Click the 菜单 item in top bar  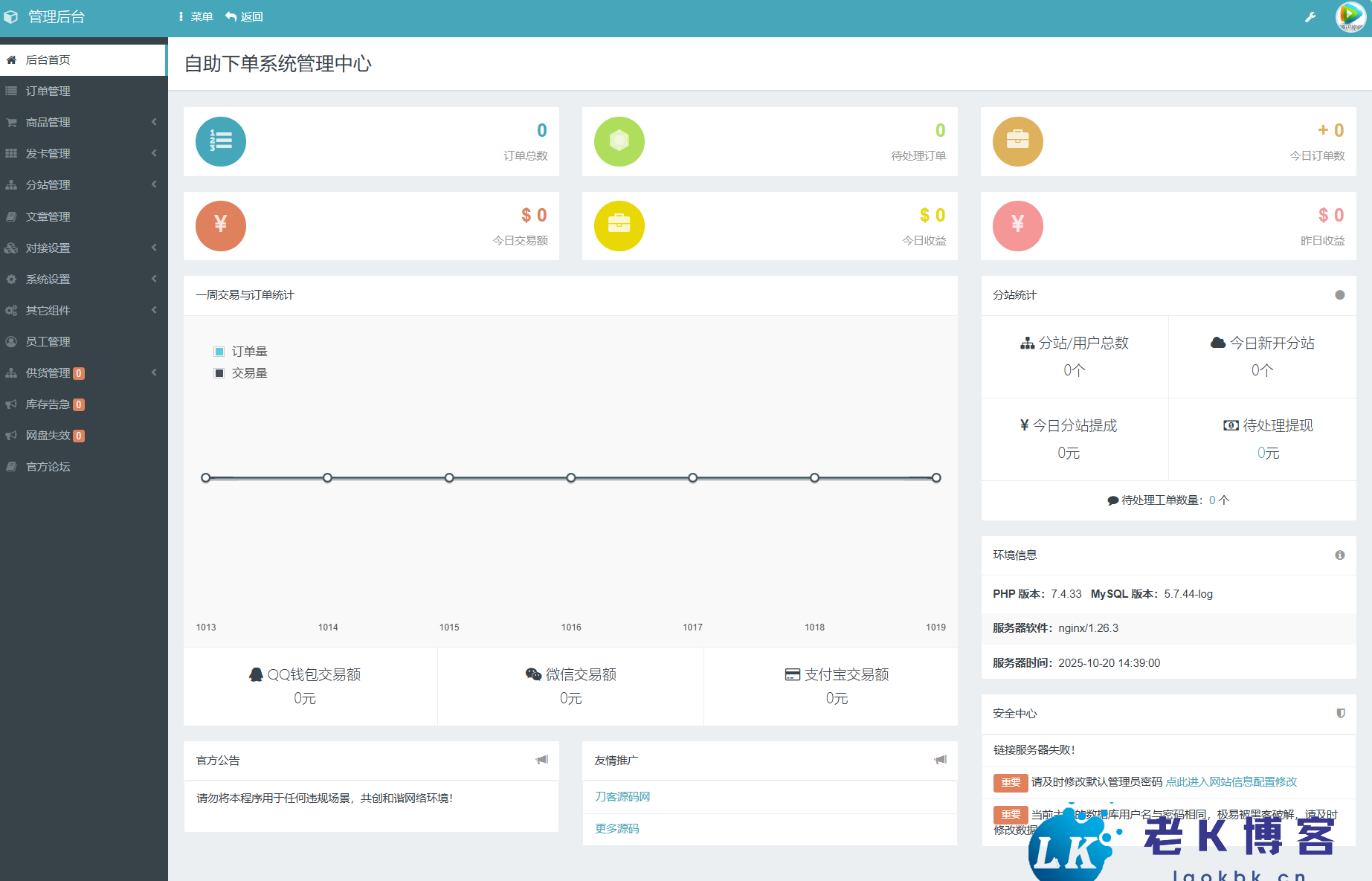196,16
